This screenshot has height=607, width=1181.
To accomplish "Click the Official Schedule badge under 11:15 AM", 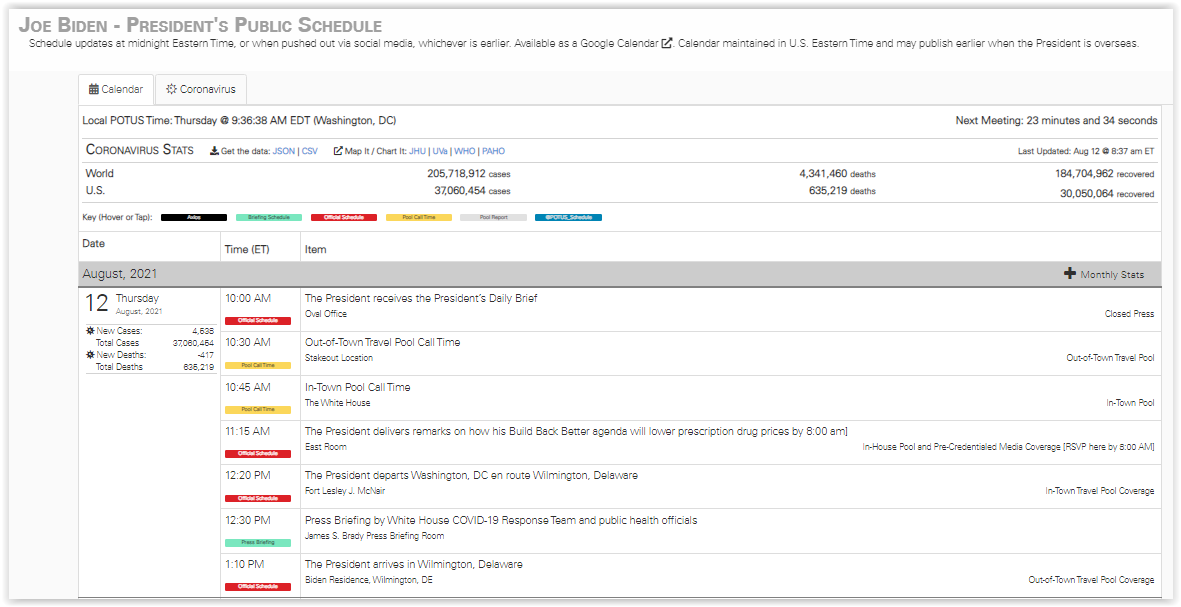I will 258,453.
